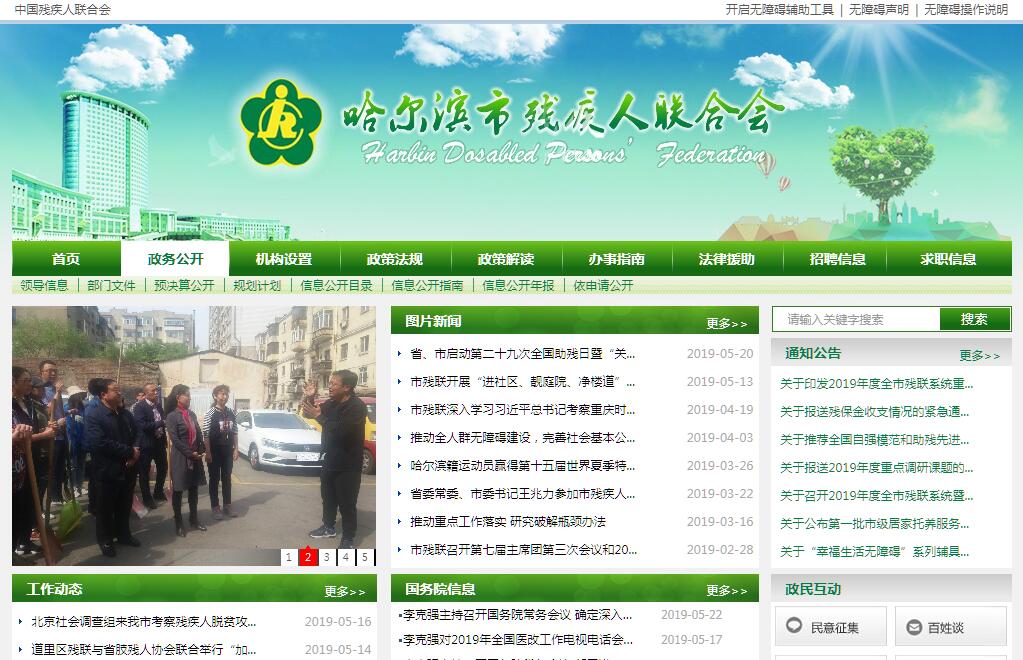Click into the keyword search input field
Image resolution: width=1023 pixels, height=660 pixels.
[856, 319]
